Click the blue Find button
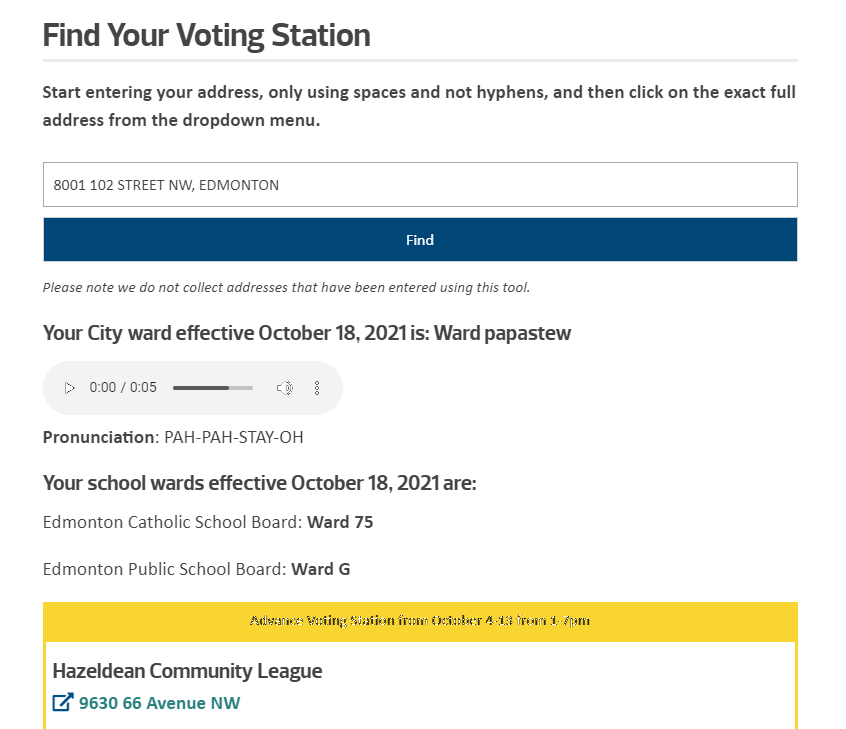This screenshot has width=846, height=729. click(420, 240)
